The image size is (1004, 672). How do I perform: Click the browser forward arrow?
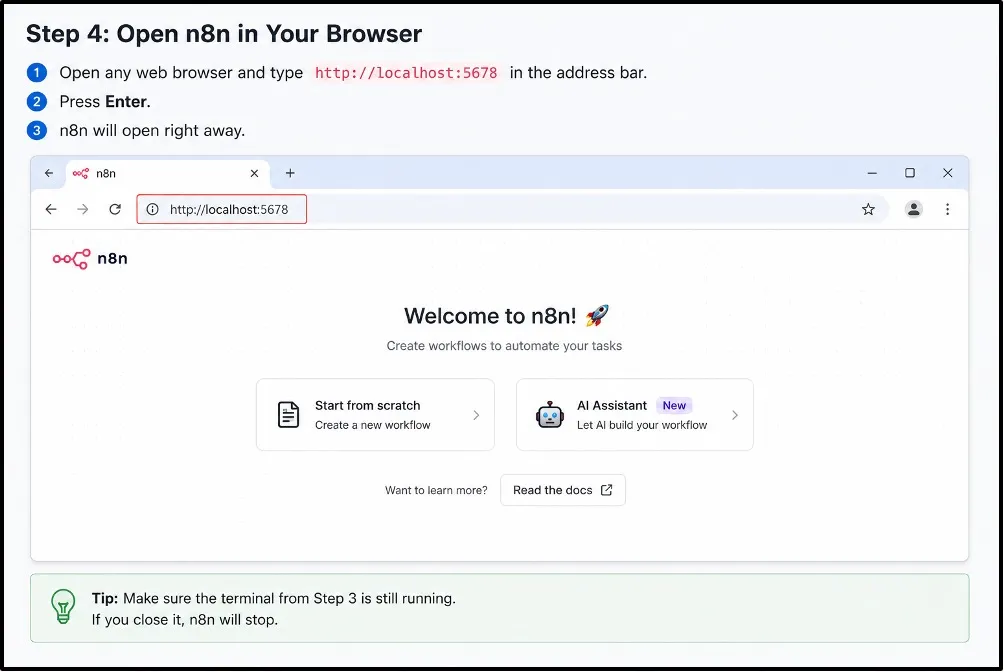(83, 209)
